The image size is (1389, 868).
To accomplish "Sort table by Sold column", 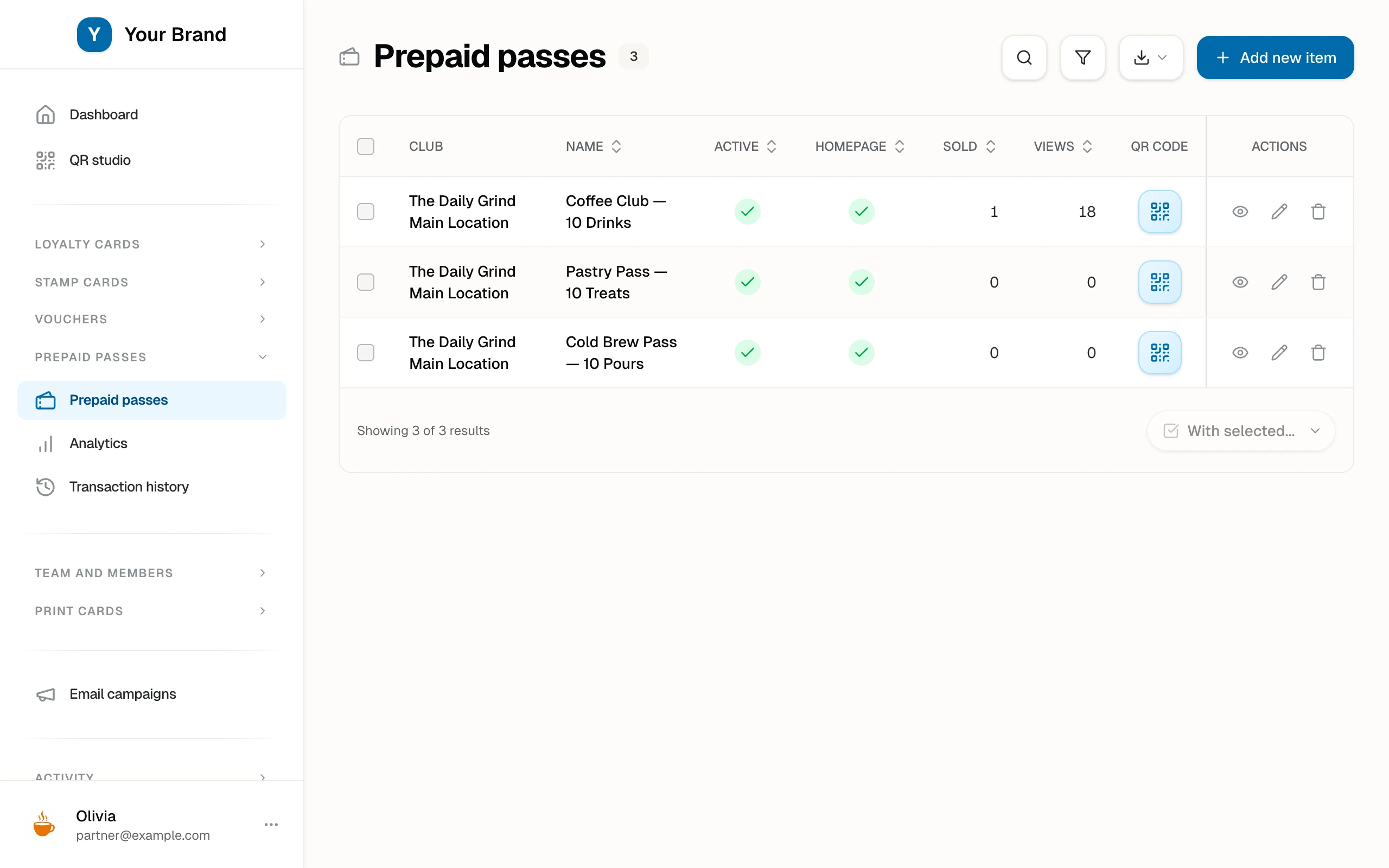I will point(969,146).
